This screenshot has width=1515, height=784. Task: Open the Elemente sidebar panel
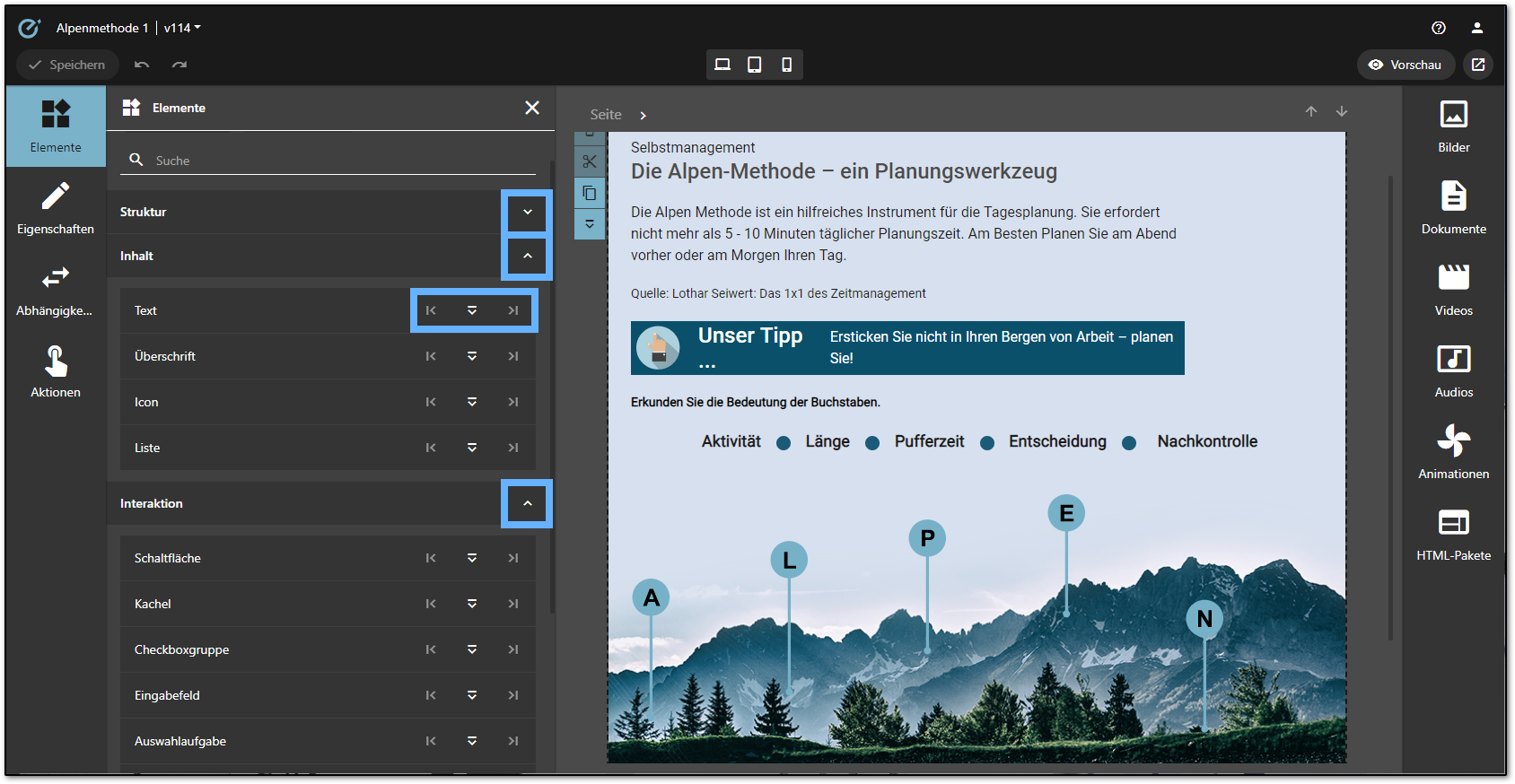pos(56,126)
